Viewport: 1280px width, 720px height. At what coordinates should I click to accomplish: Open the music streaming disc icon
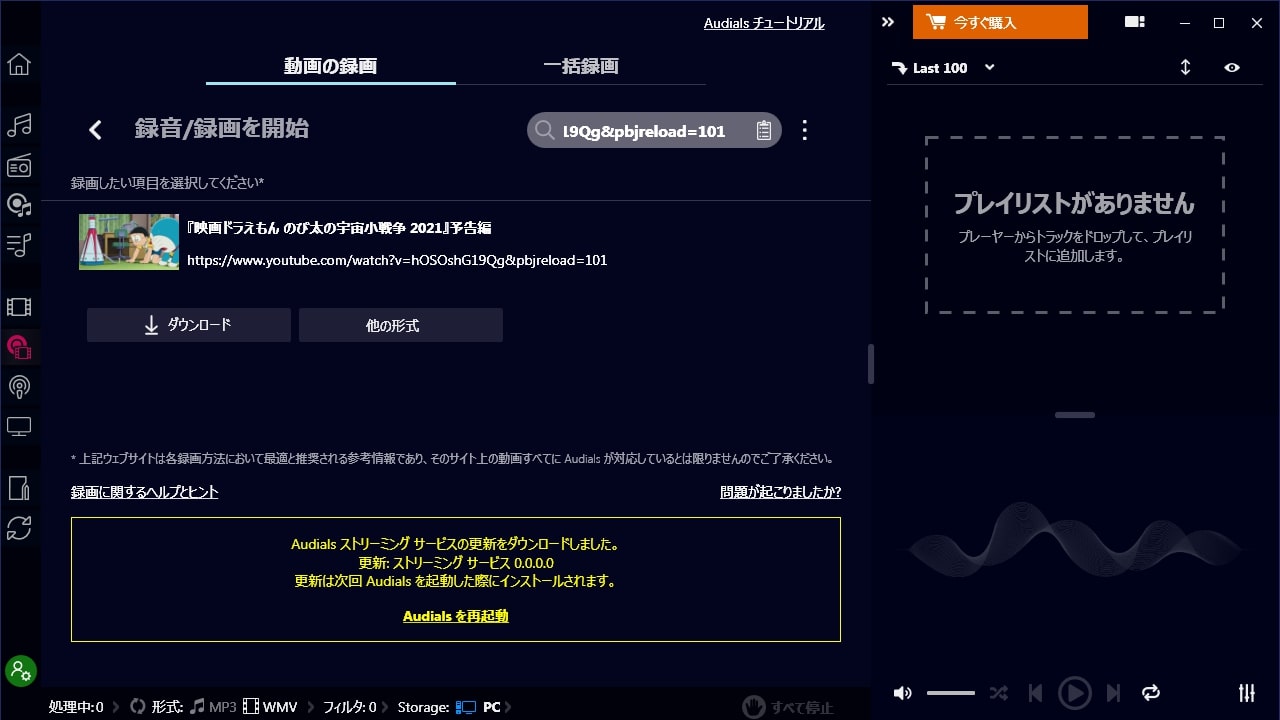pos(19,205)
